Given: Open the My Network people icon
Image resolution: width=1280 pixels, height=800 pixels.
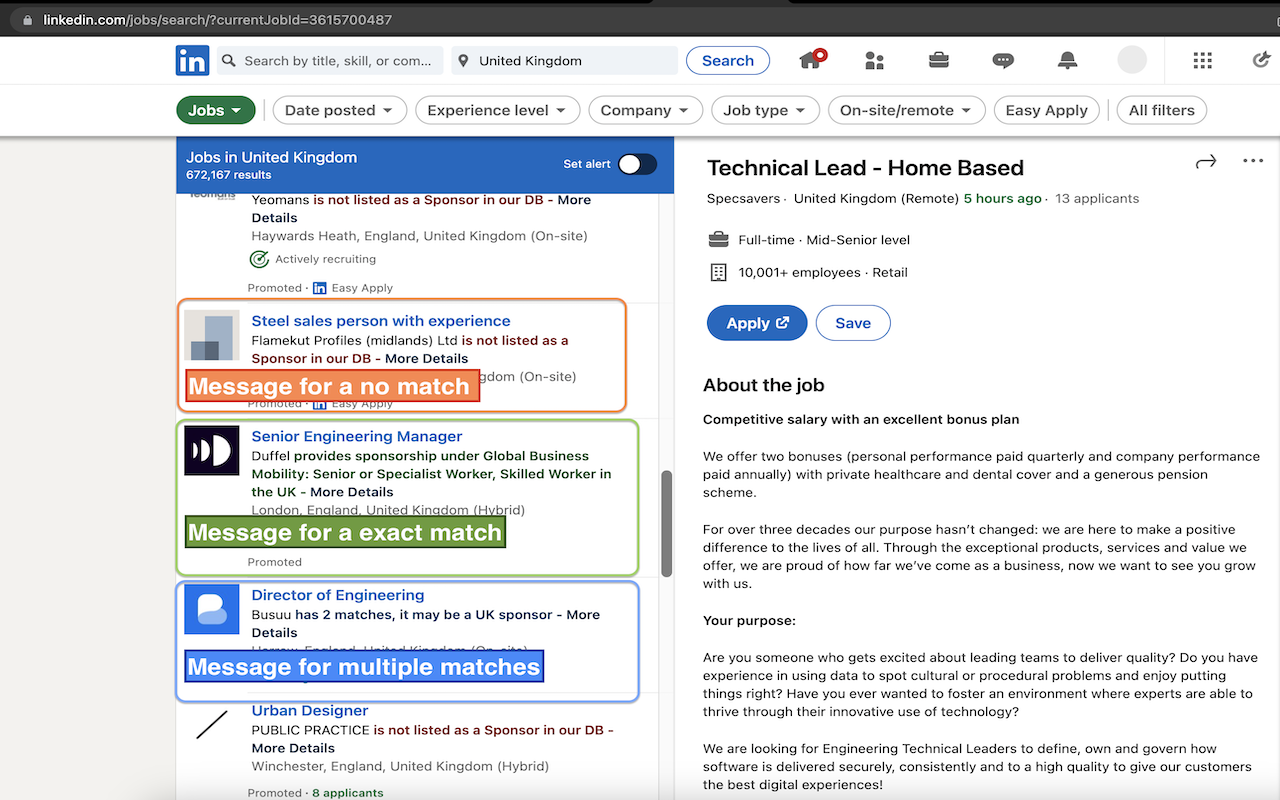Looking at the screenshot, I should click(x=875, y=61).
